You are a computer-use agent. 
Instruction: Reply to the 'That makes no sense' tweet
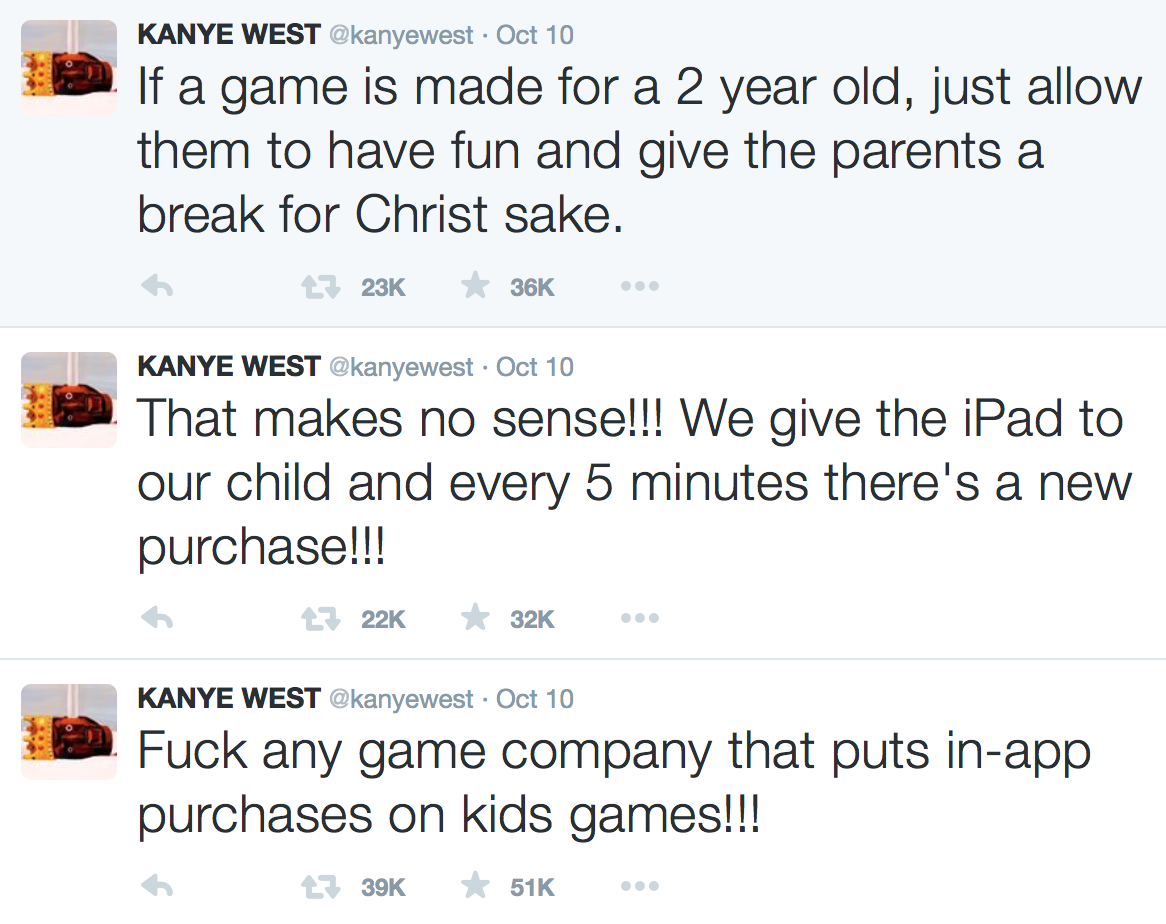[157, 618]
